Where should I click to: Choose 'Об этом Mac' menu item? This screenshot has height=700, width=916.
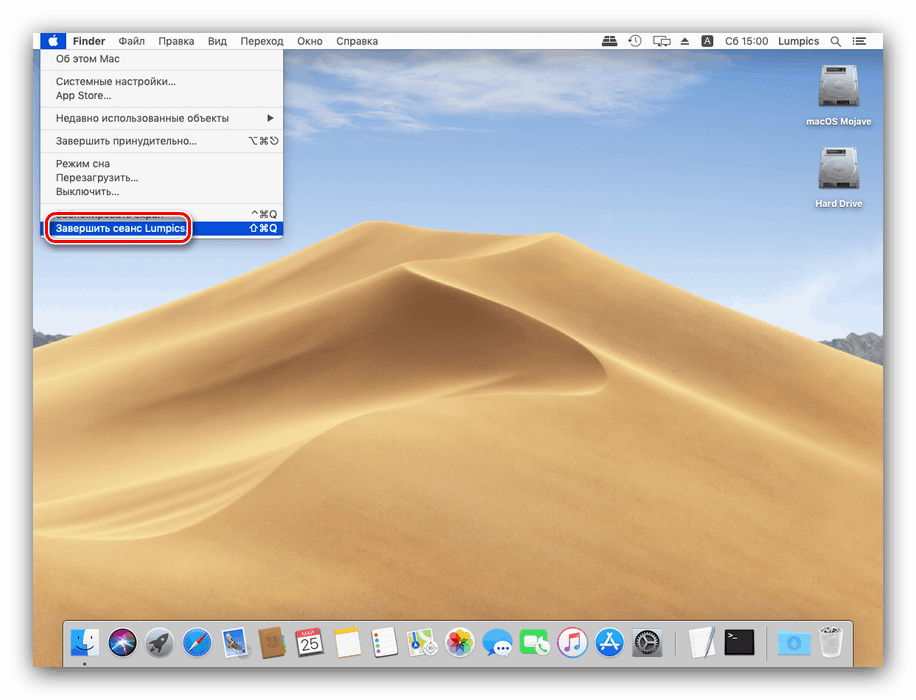click(x=162, y=59)
